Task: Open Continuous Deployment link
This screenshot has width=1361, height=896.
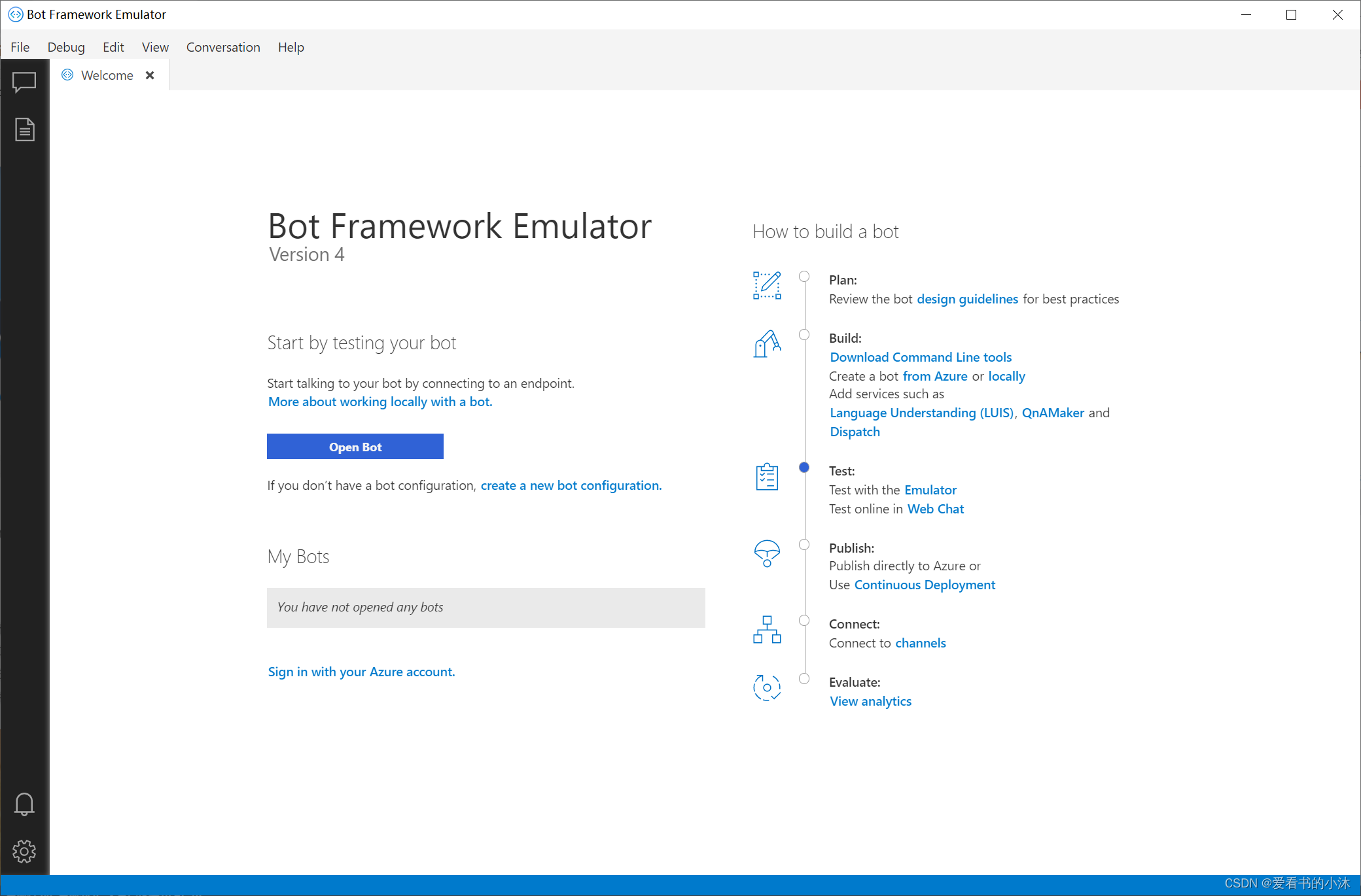Action: 925,585
